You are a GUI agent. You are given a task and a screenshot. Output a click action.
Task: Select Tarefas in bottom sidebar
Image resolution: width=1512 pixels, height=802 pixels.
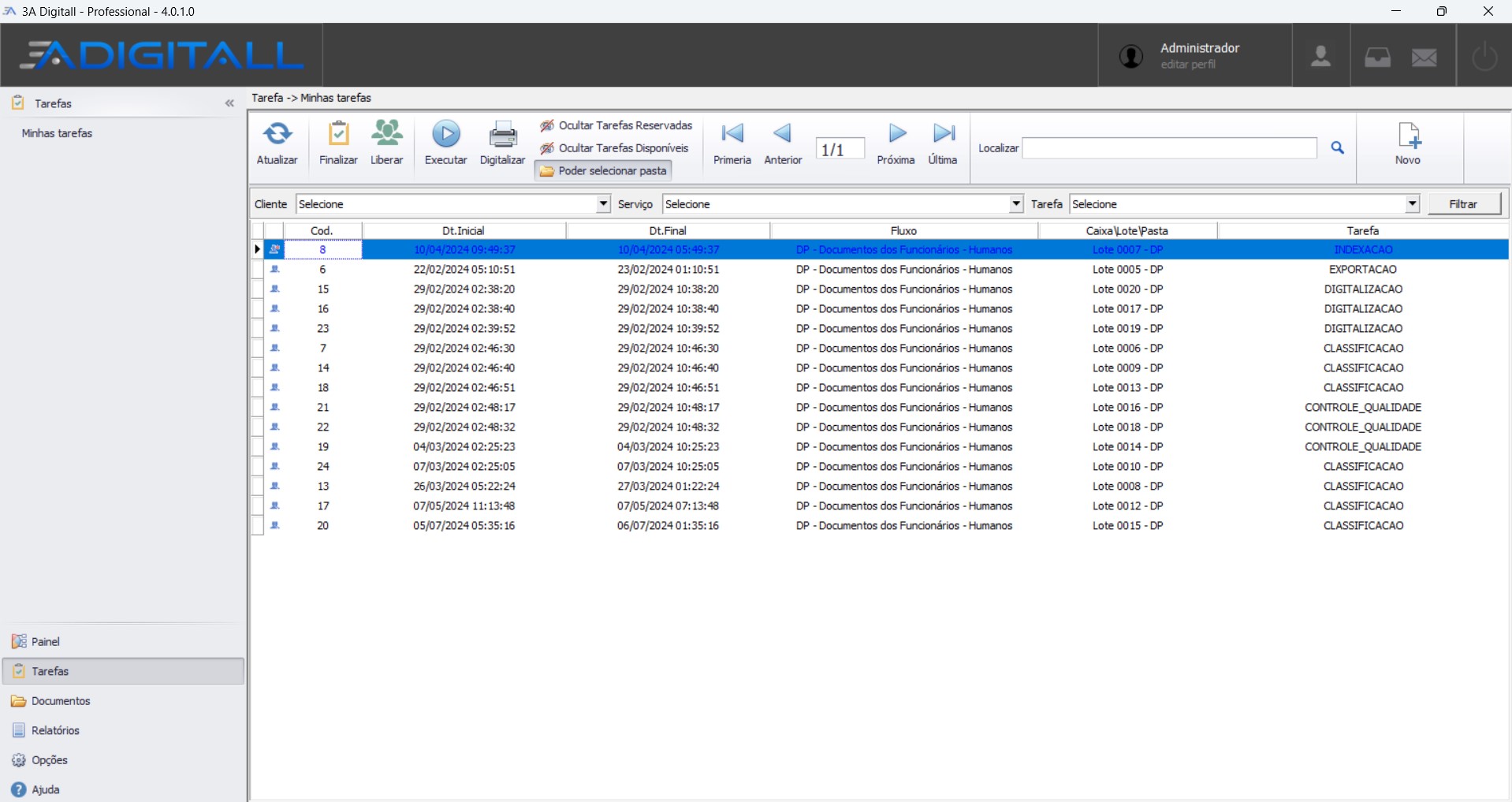coord(123,671)
